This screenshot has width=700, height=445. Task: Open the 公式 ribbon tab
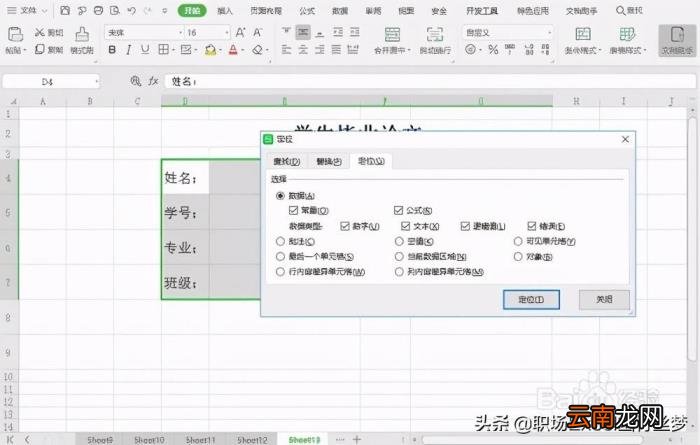(x=307, y=11)
